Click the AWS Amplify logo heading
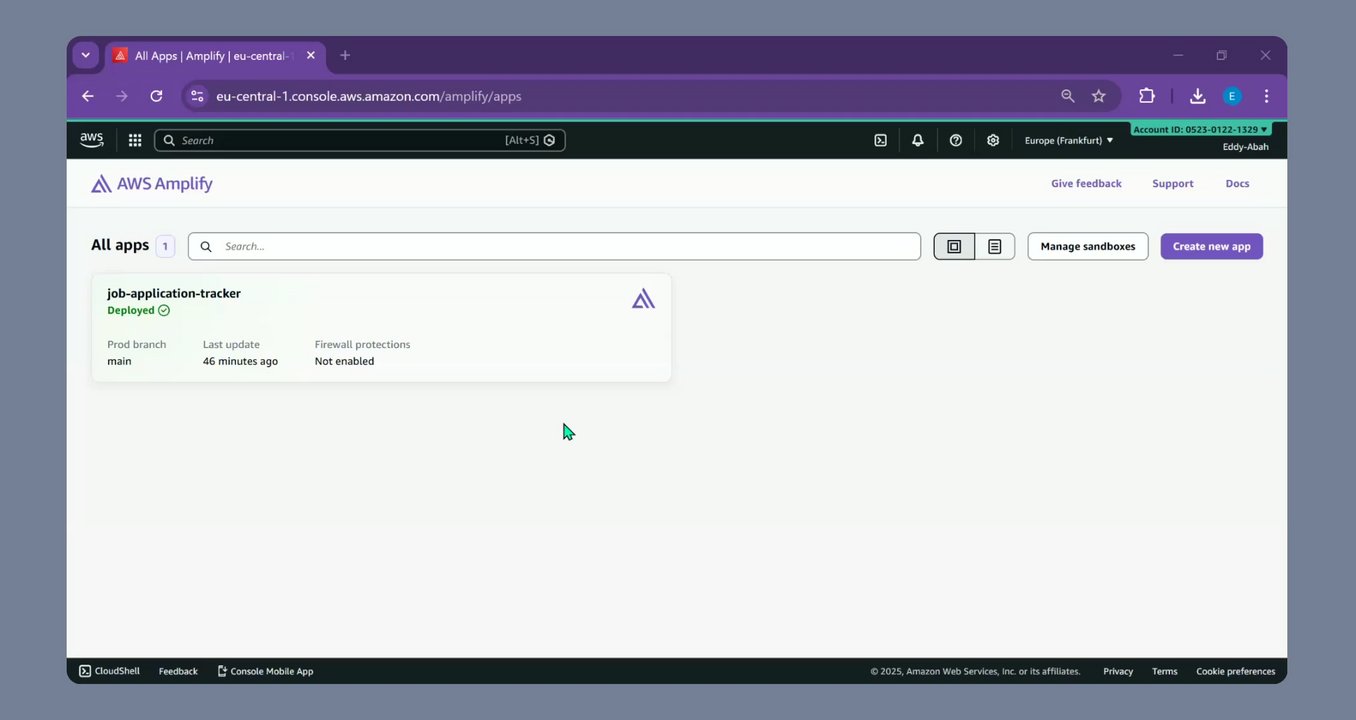The height and width of the screenshot is (720, 1356). pyautogui.click(x=152, y=184)
